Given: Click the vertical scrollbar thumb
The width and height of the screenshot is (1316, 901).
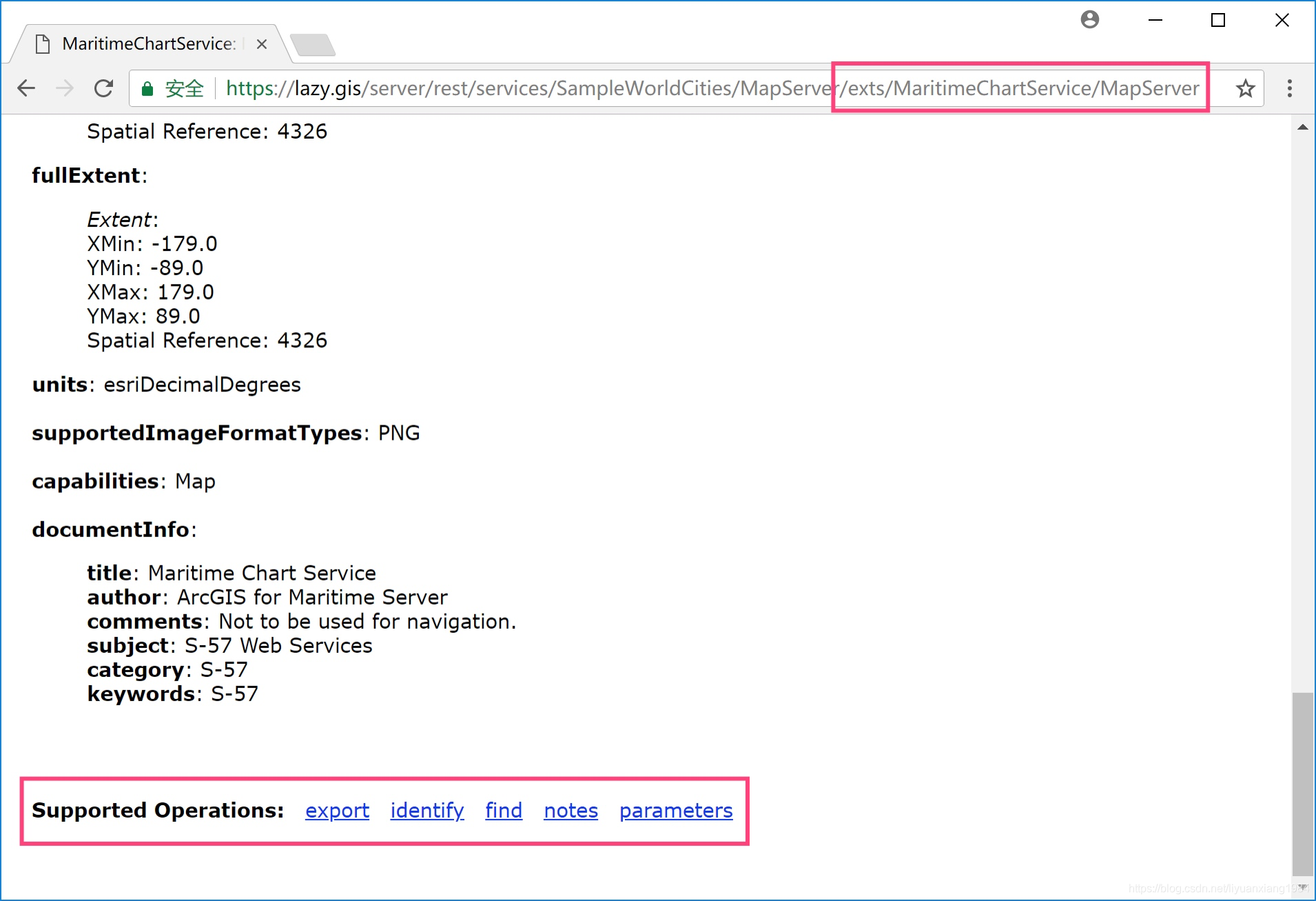Looking at the screenshot, I should [1302, 784].
